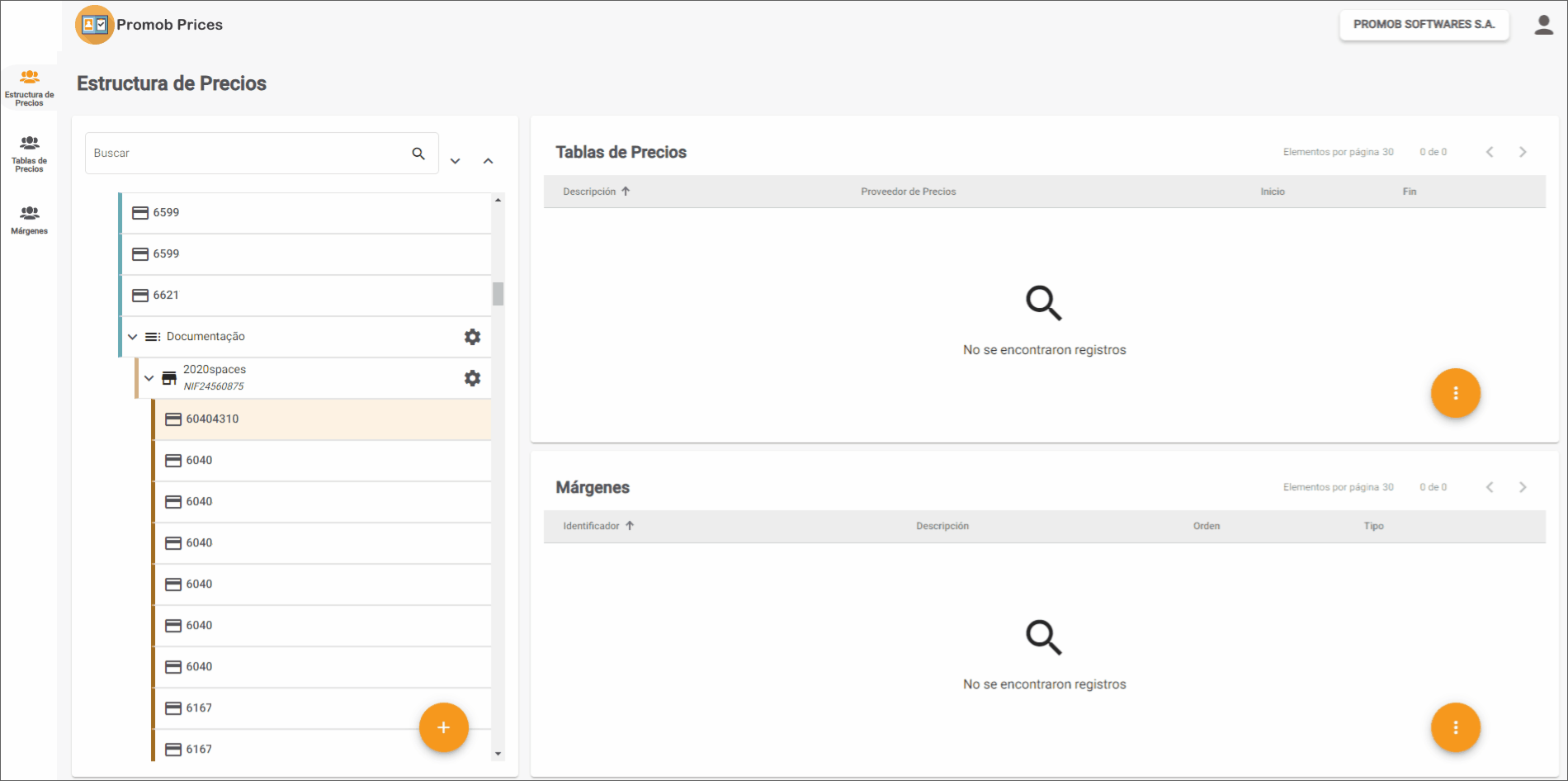Click Elementos por página 30 in Márgenes
The width and height of the screenshot is (1568, 781).
1339,487
